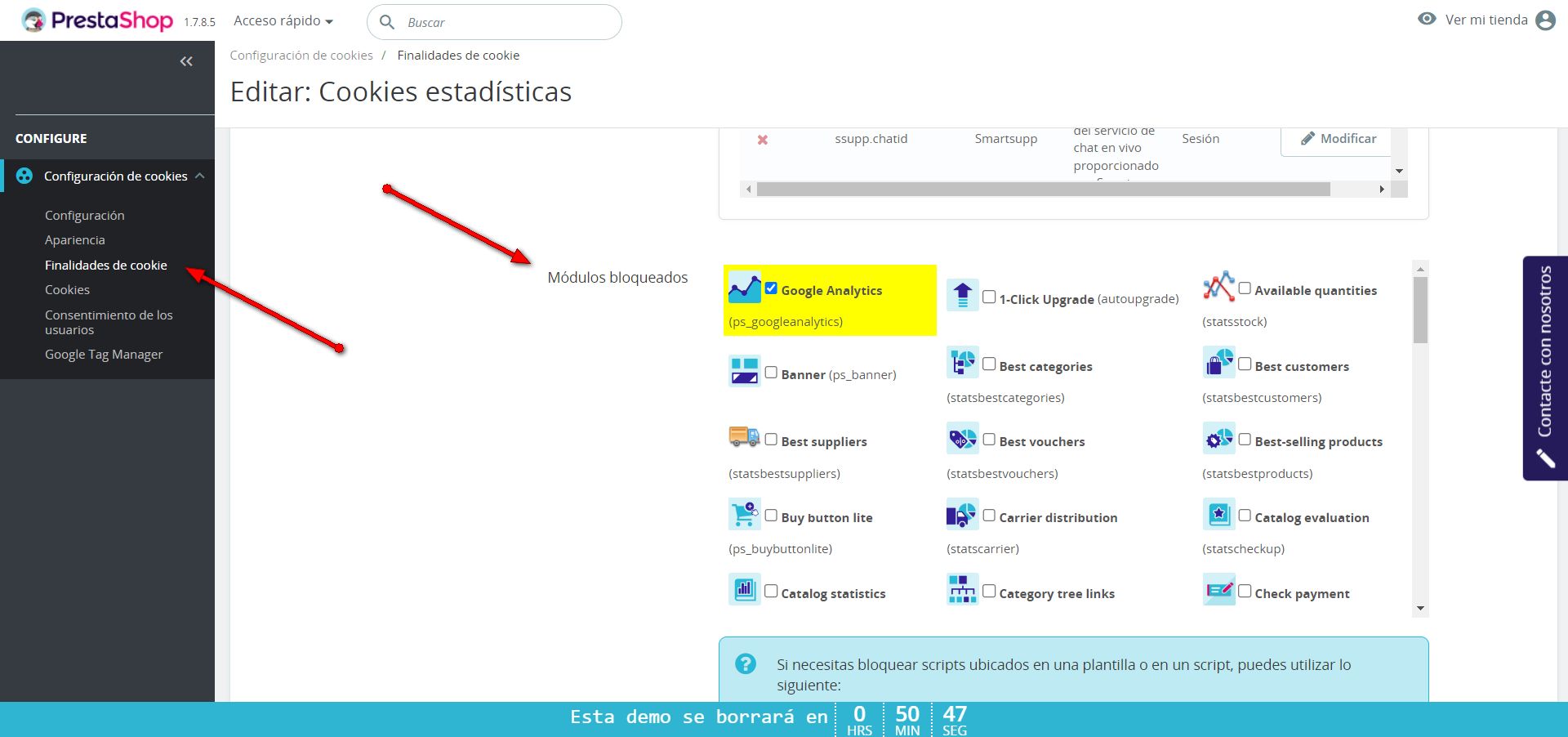The image size is (1568, 737).
Task: Click the Best customers module icon
Action: (1218, 362)
